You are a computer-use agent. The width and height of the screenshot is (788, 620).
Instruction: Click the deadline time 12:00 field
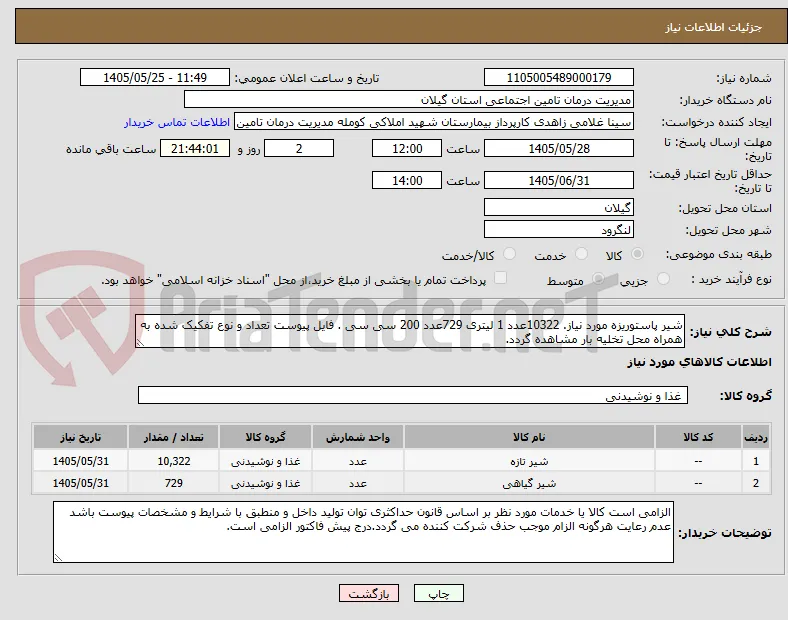pyautogui.click(x=407, y=149)
